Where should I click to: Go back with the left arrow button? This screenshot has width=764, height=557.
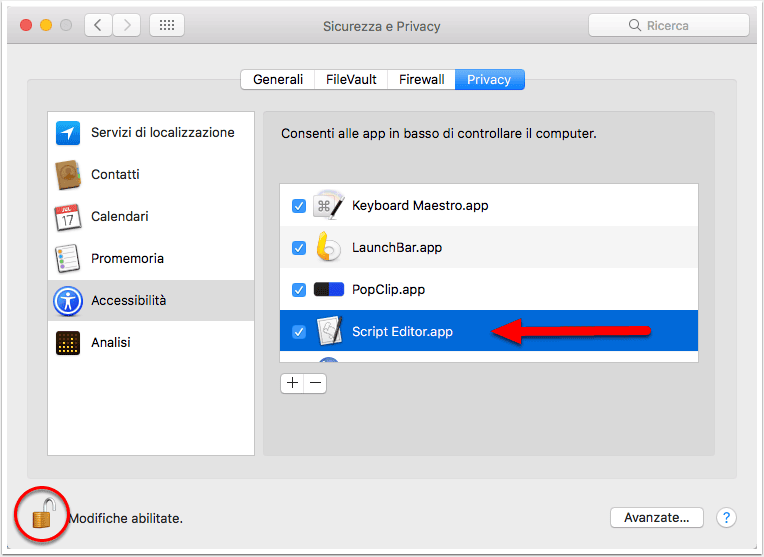[98, 25]
